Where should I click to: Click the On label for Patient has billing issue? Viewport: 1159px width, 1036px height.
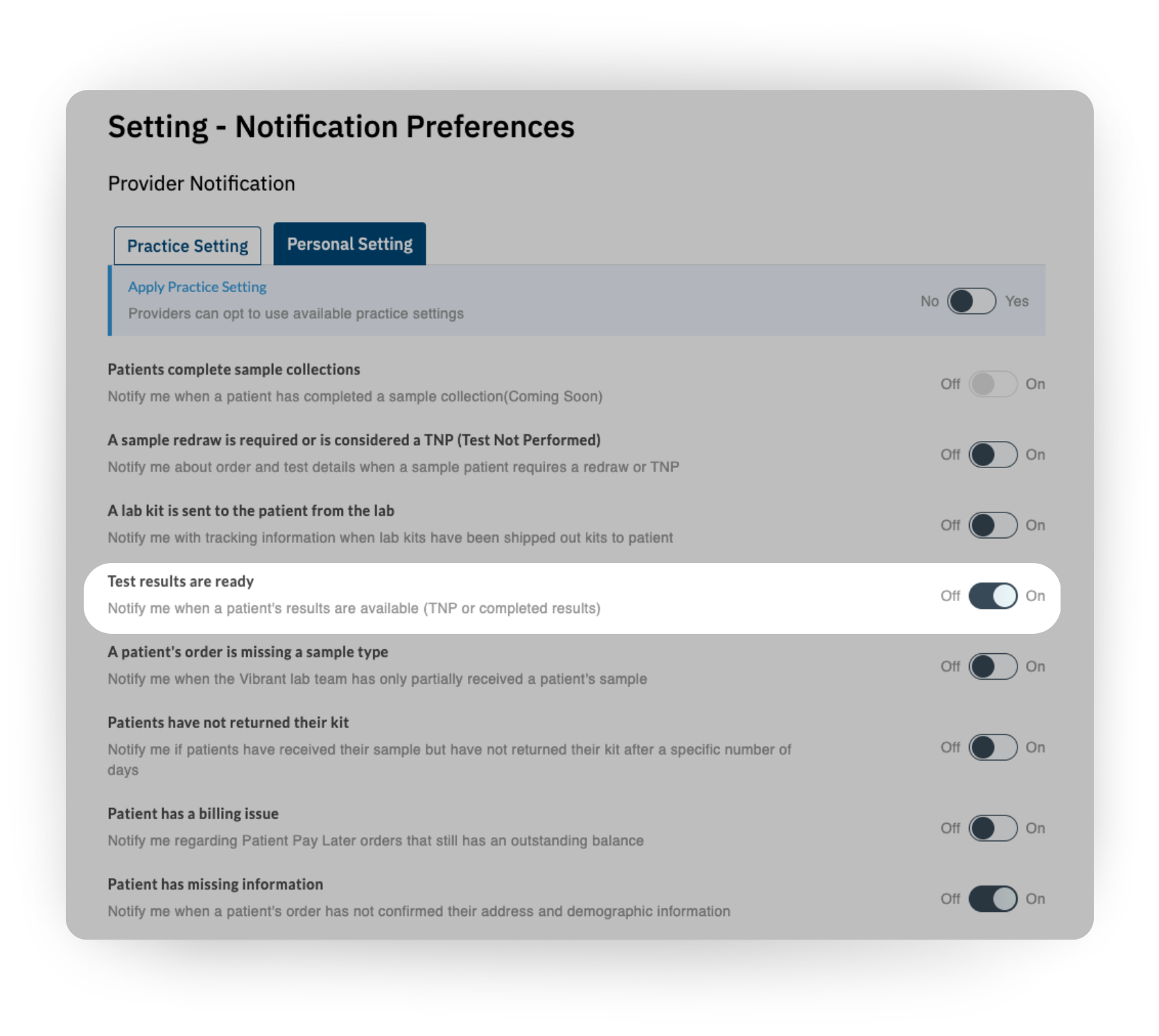pos(1035,829)
